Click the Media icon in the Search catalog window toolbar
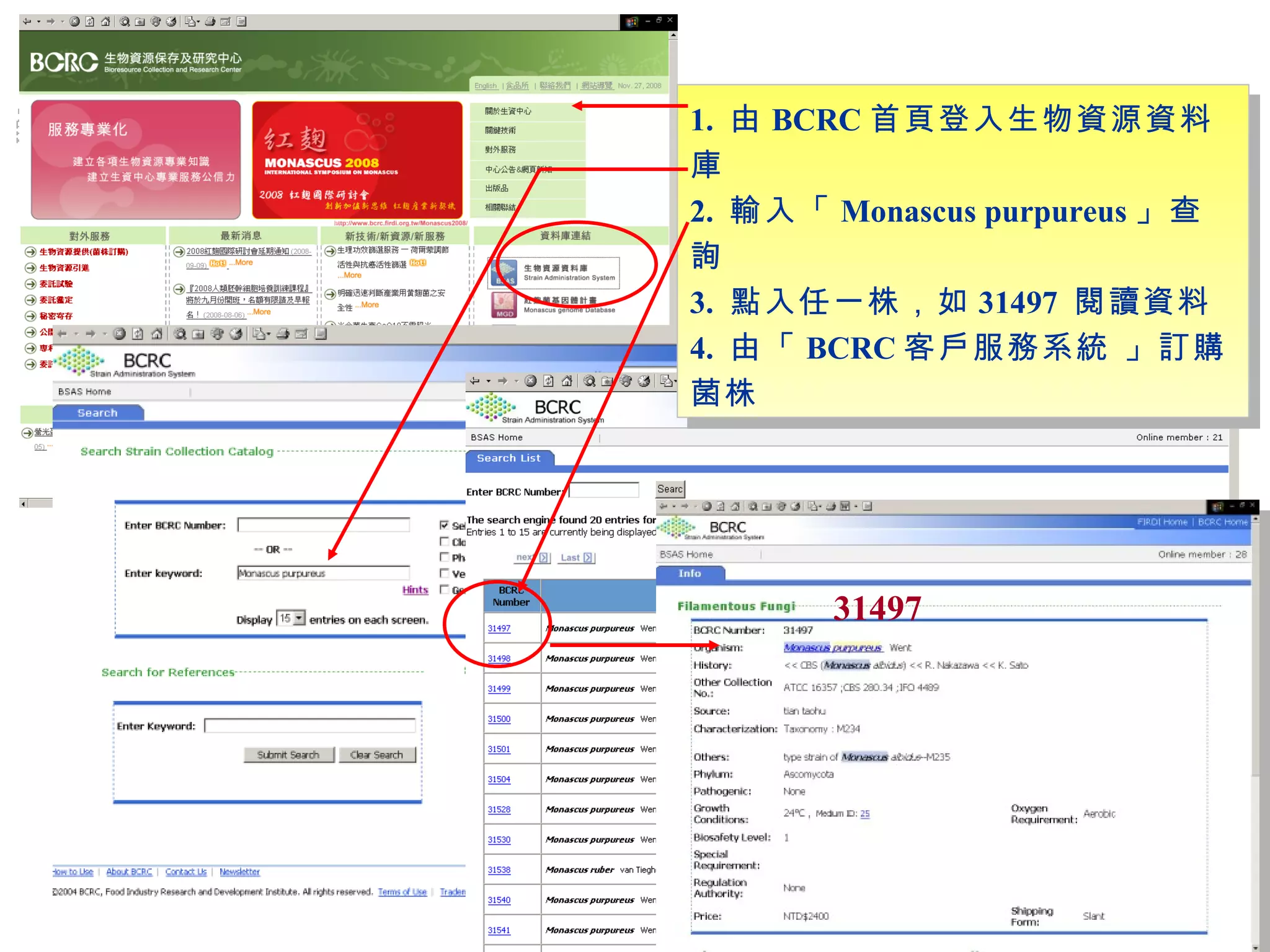 [217, 334]
